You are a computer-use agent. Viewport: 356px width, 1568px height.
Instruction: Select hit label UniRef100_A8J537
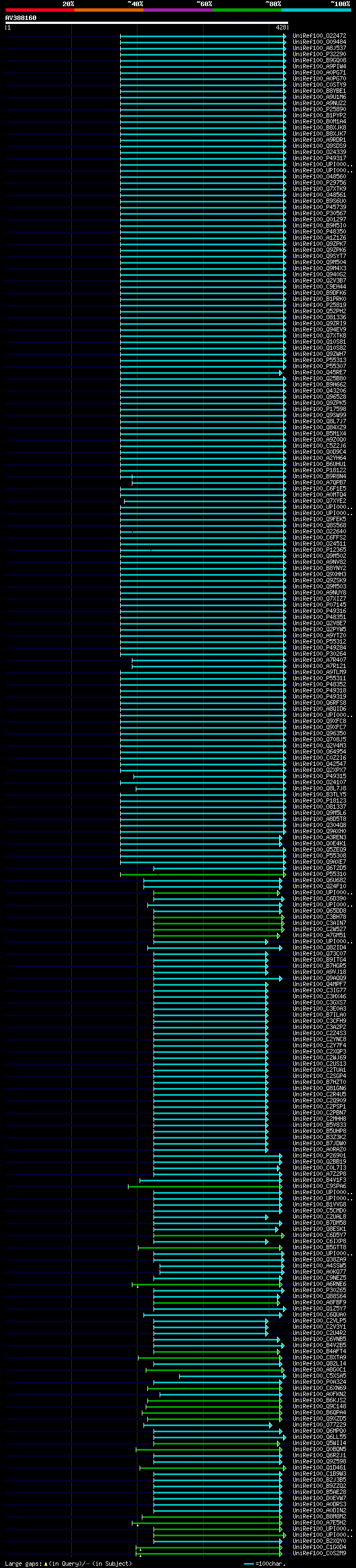coord(319,48)
